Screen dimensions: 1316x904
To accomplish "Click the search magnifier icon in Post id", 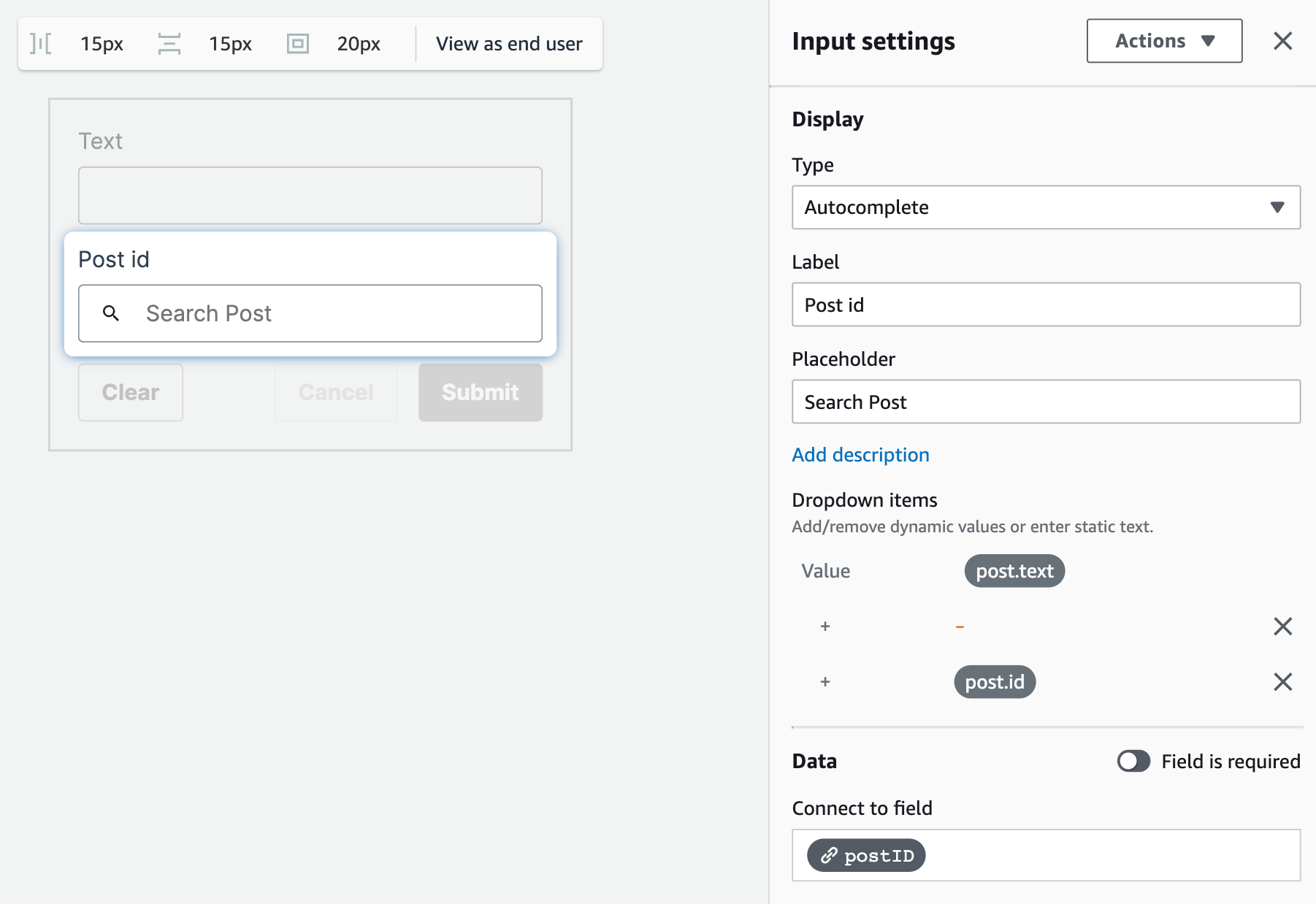I will pyautogui.click(x=111, y=313).
